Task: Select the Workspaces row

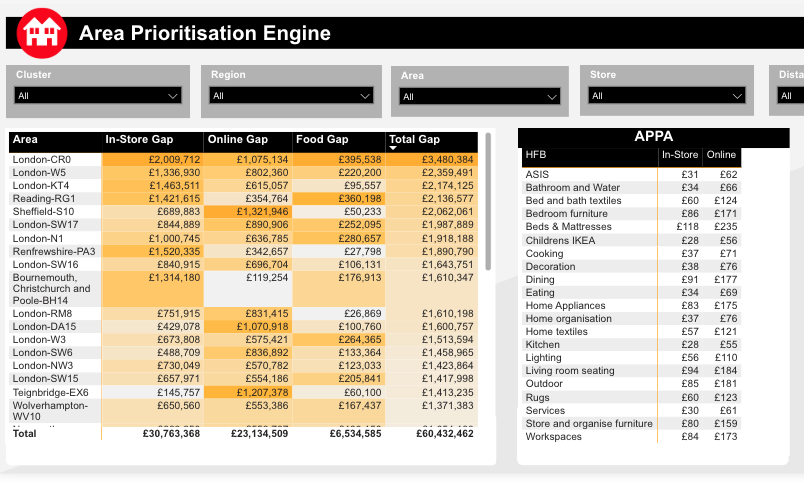Action: (631, 437)
